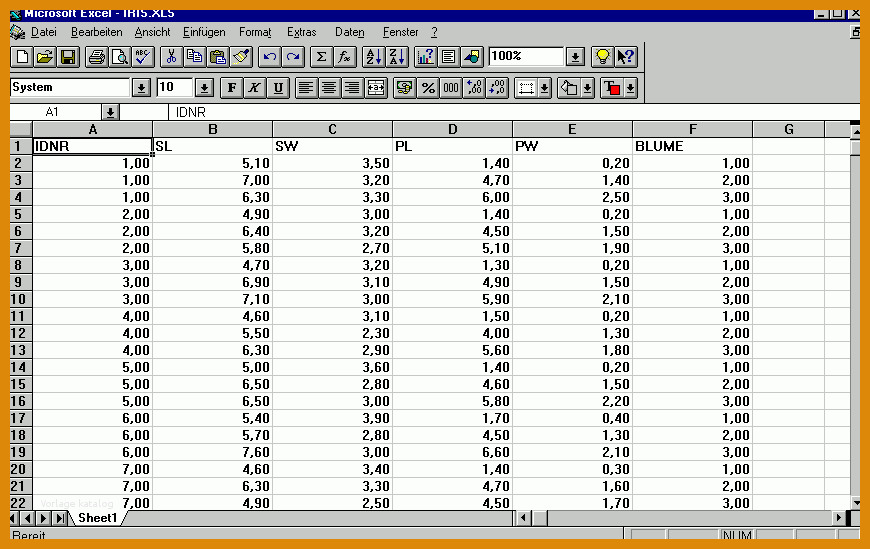The width and height of the screenshot is (870, 549).
Task: Expand the zoom 100% dropdown
Action: pos(575,57)
